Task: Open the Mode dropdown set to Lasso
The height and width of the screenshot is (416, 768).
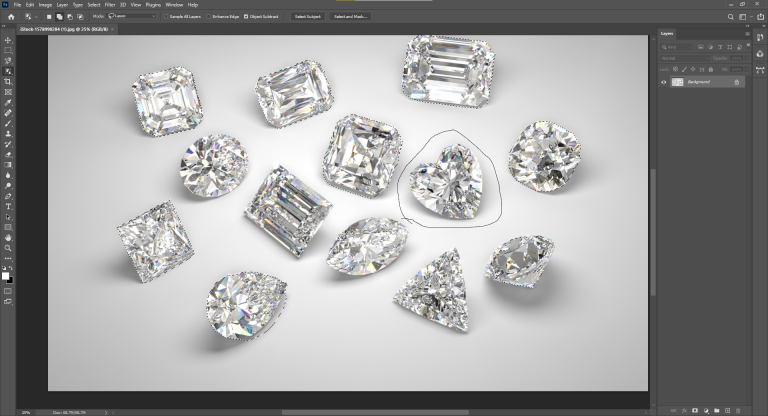Action: 134,17
